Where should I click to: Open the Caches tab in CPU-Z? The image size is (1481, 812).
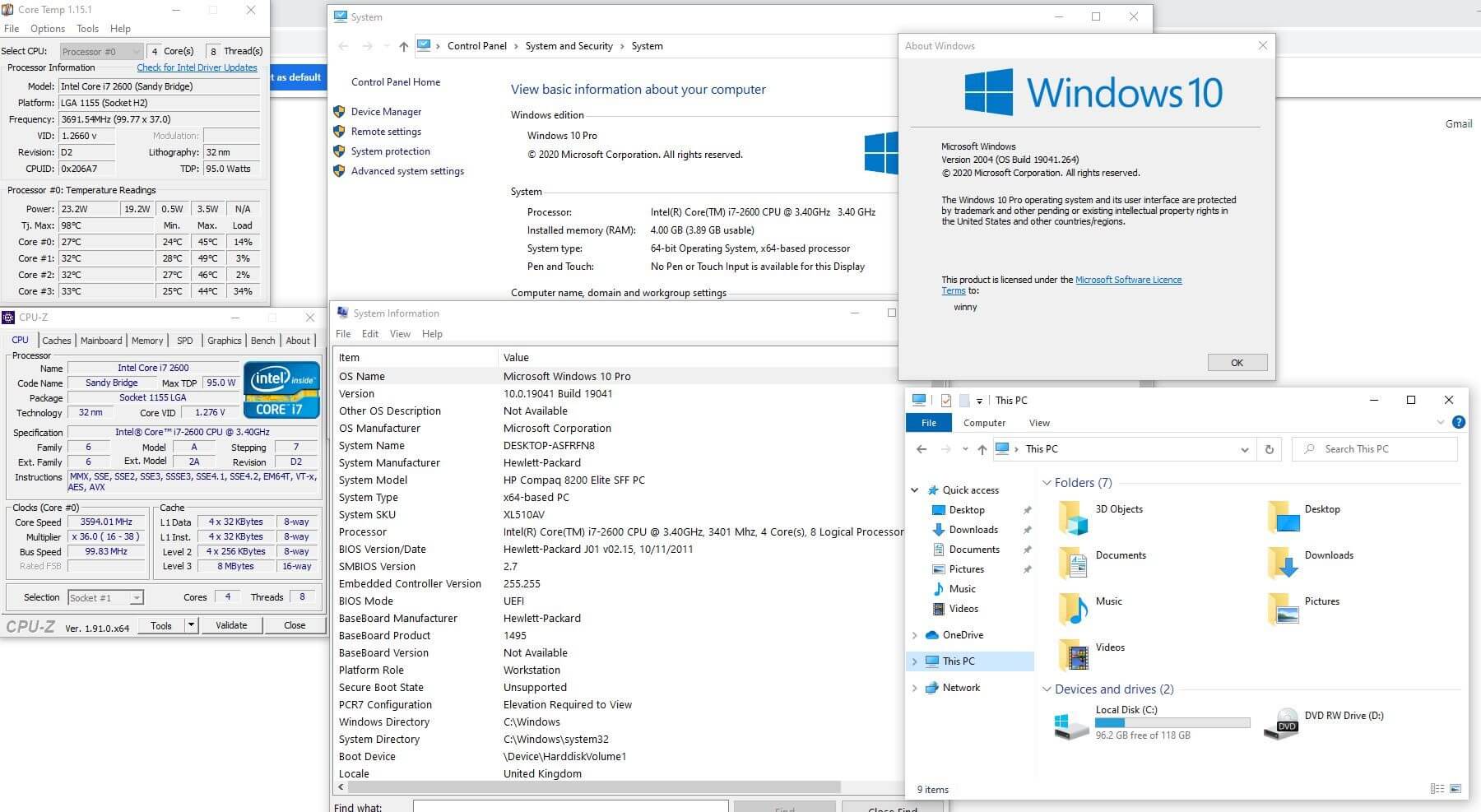(56, 341)
